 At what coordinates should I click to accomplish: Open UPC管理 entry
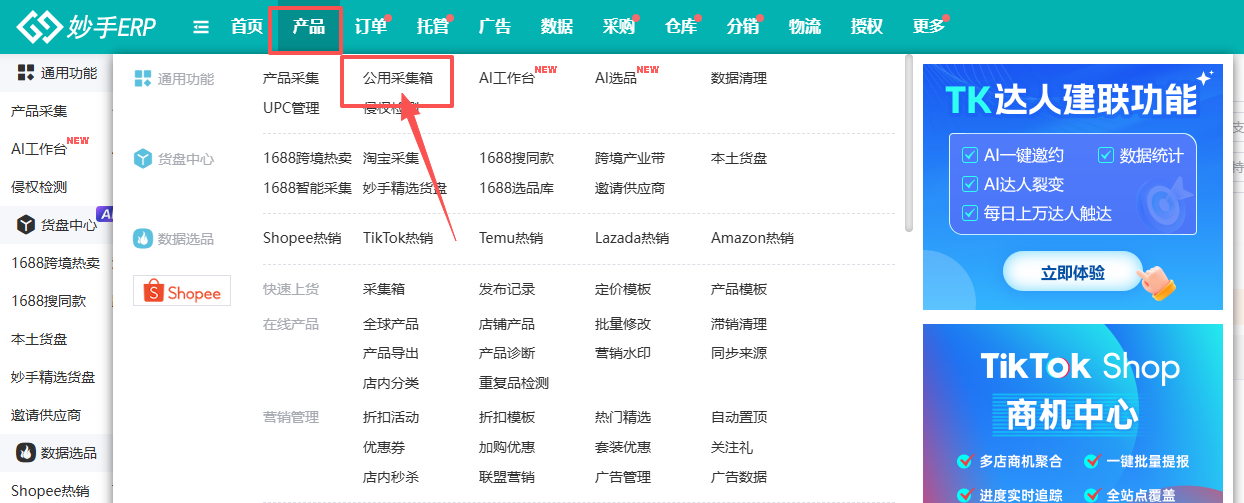(291, 108)
